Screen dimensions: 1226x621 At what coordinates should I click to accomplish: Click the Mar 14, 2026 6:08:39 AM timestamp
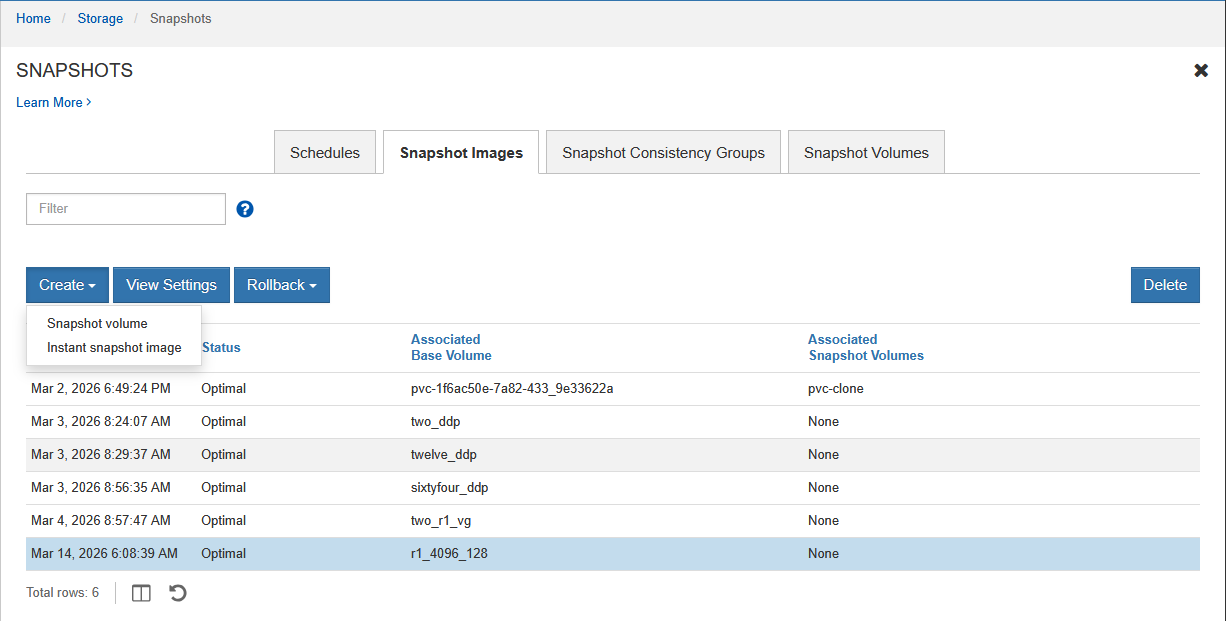pyautogui.click(x=104, y=553)
